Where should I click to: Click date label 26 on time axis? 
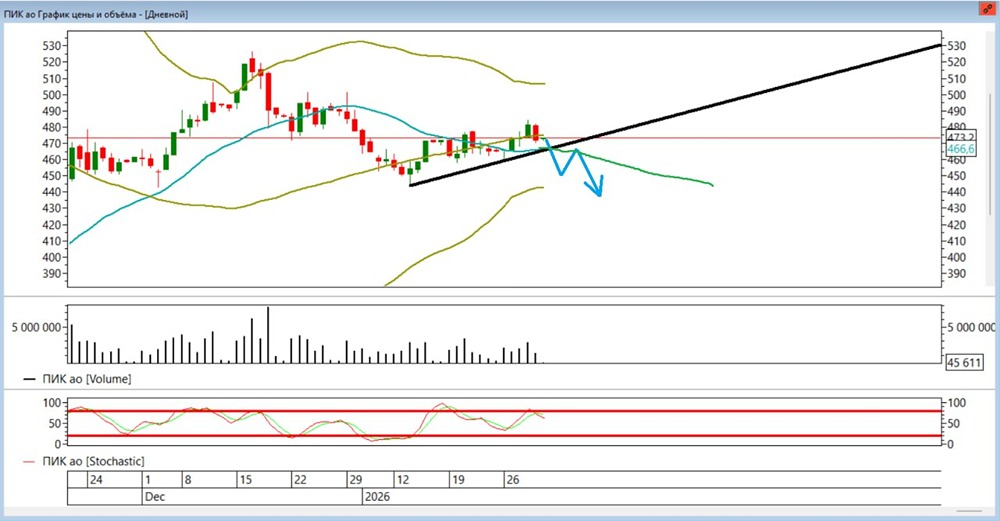tap(513, 480)
